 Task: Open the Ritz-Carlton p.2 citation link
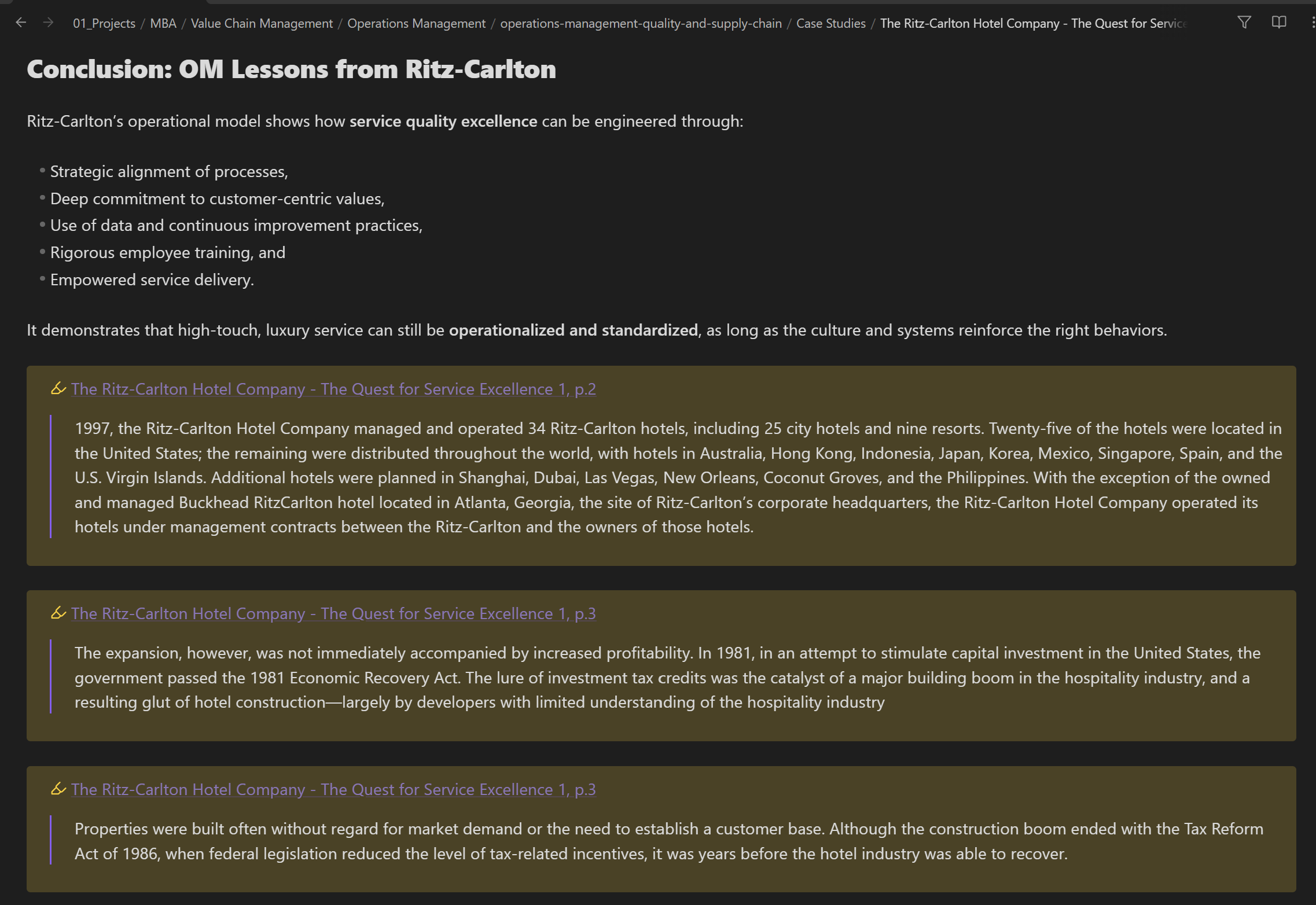tap(333, 389)
